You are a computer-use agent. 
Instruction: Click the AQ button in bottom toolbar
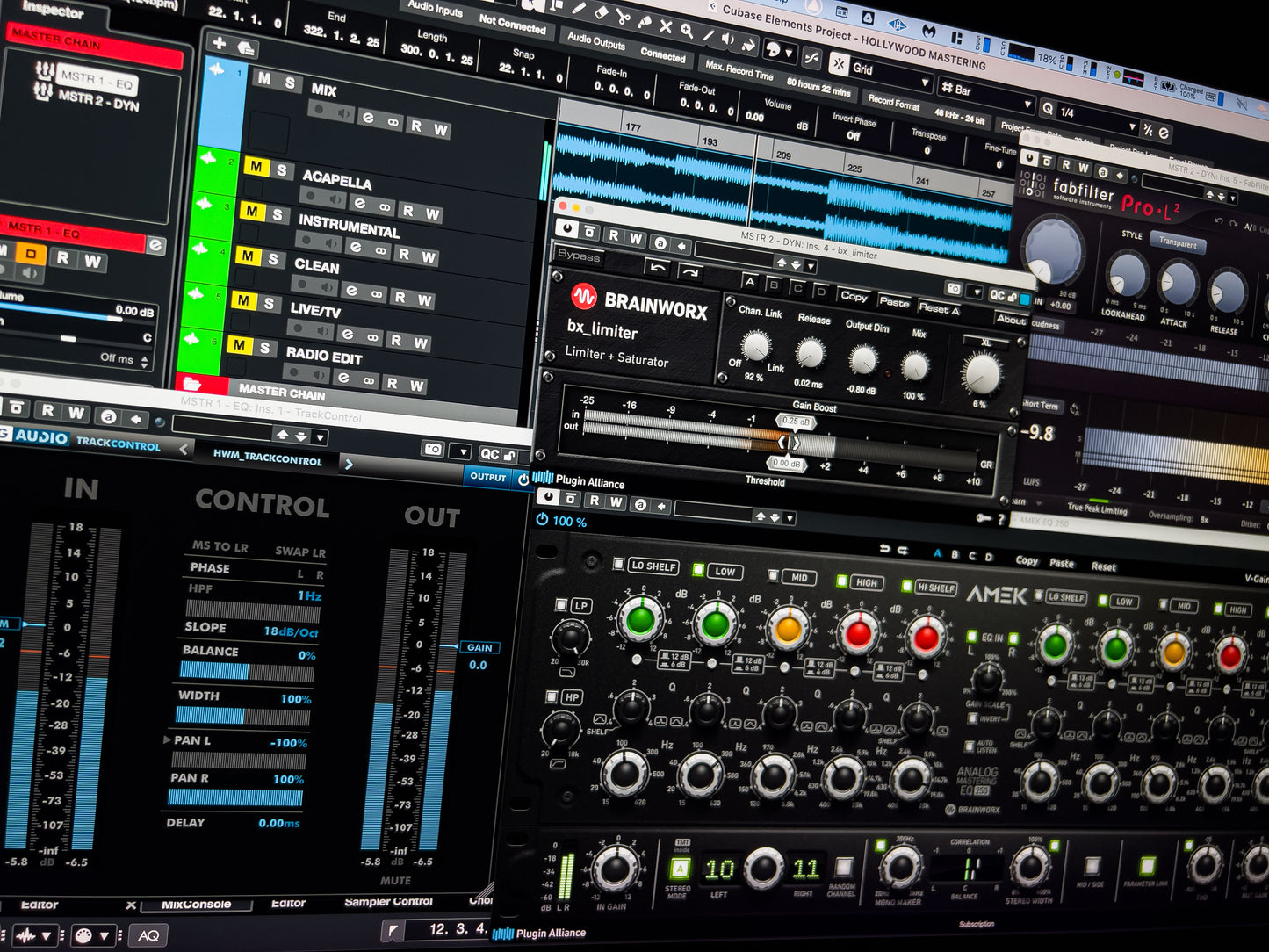coord(148,936)
